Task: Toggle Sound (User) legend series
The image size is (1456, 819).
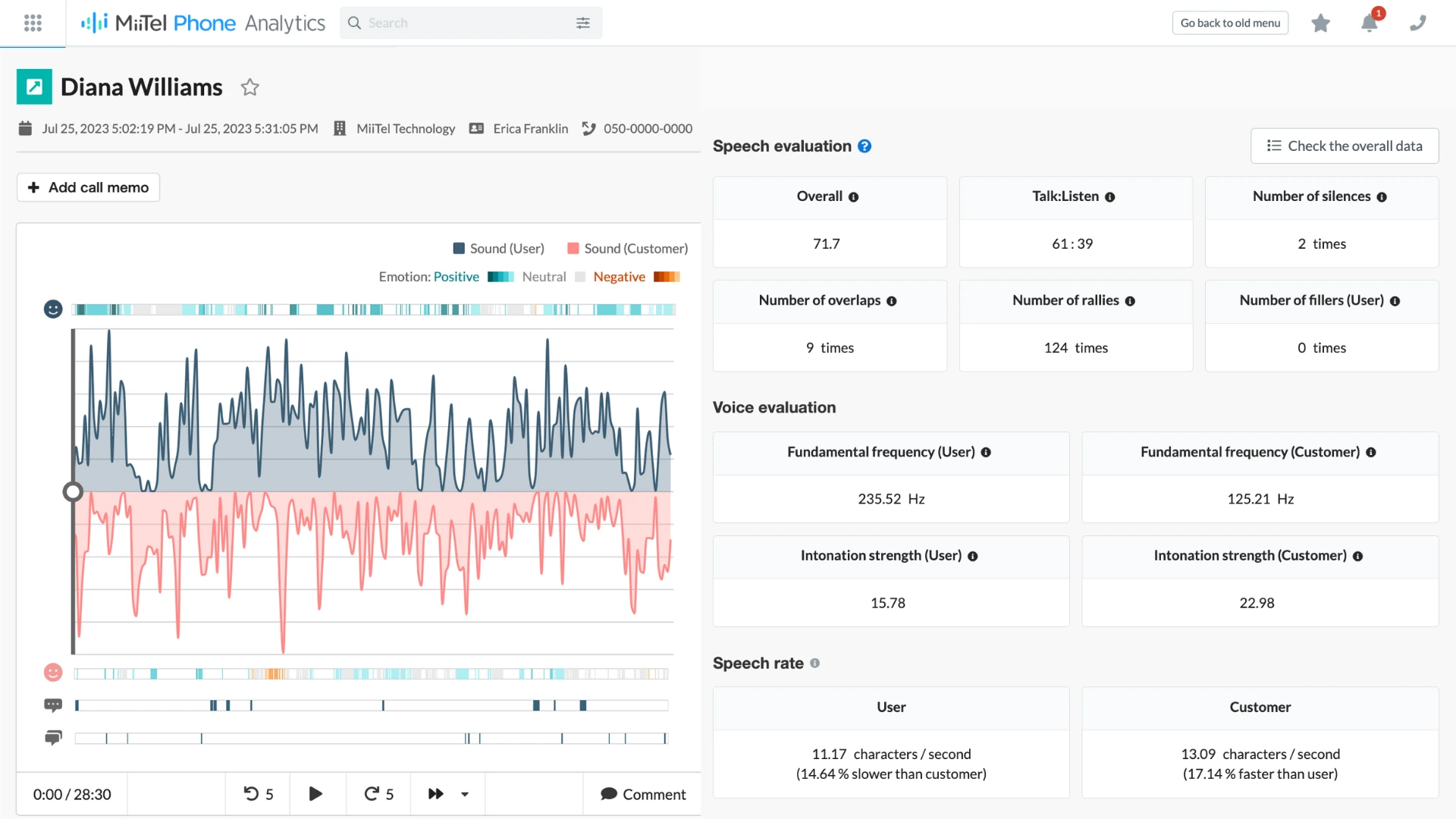Action: click(x=499, y=249)
